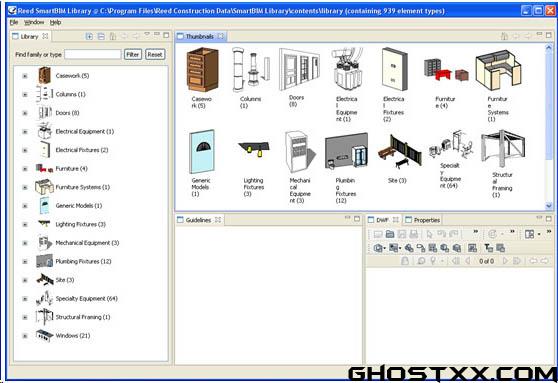Click the Find family or type field
This screenshot has height=383, width=558.
pyautogui.click(x=93, y=54)
